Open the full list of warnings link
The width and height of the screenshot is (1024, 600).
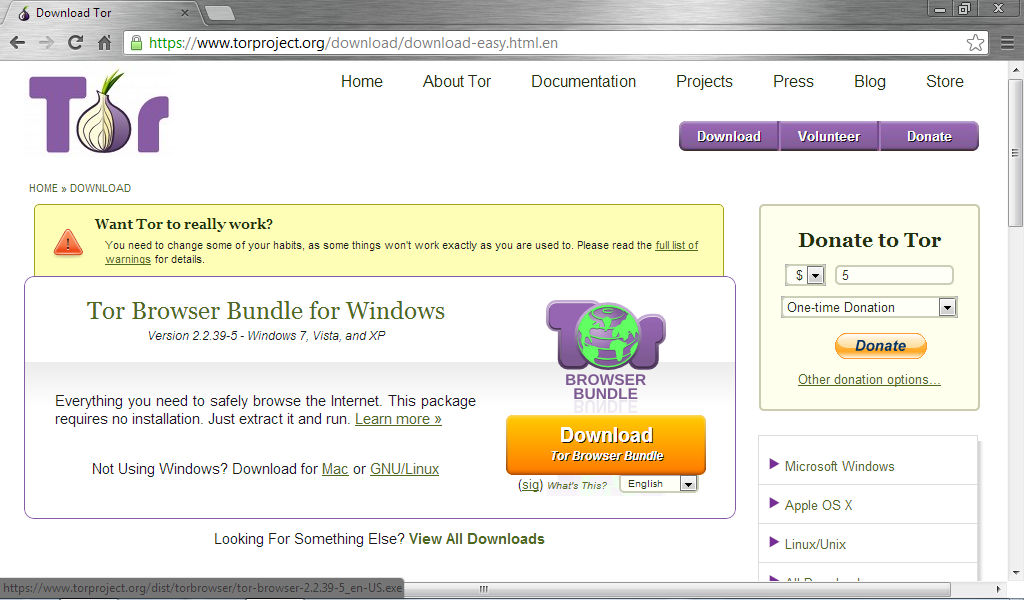[x=676, y=245]
